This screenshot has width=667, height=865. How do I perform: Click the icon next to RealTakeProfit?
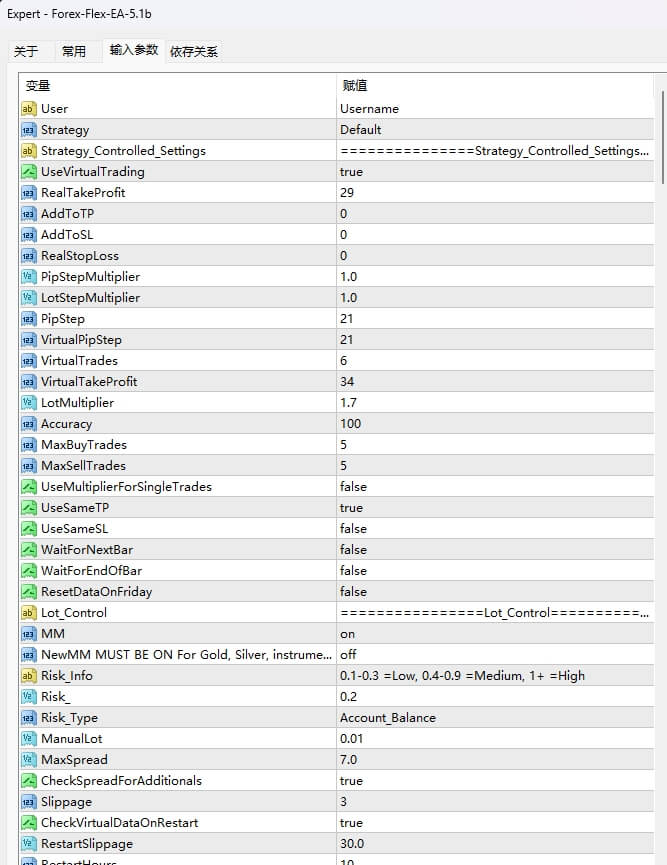[x=29, y=193]
